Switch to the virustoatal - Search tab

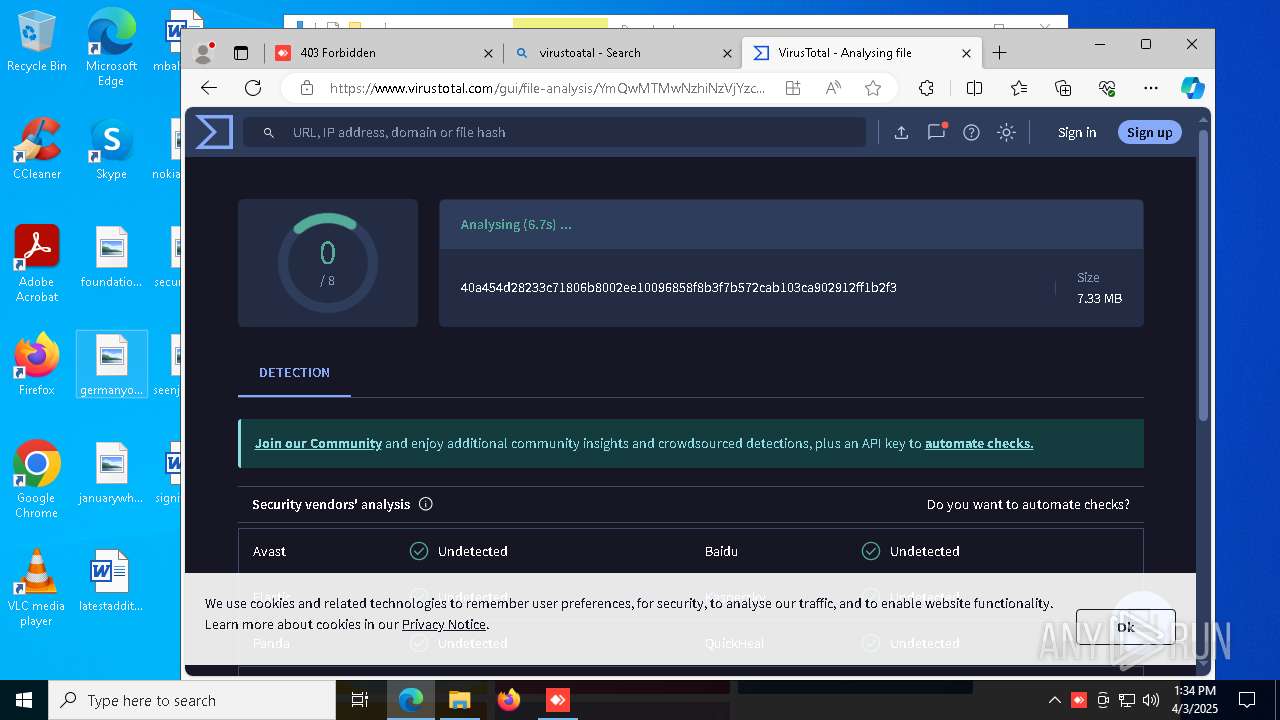[x=622, y=53]
